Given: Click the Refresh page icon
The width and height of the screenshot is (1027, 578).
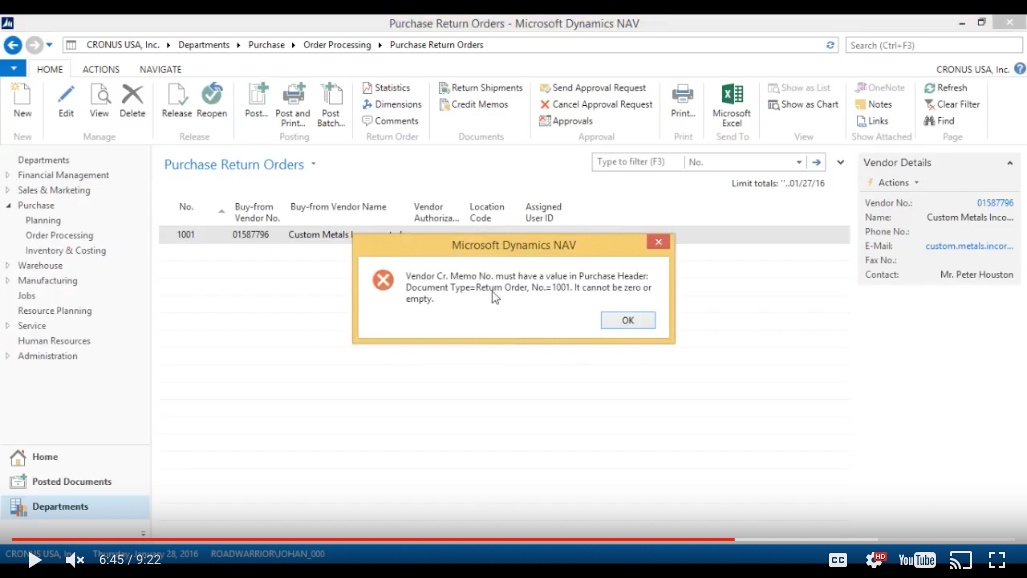Looking at the screenshot, I should point(929,88).
